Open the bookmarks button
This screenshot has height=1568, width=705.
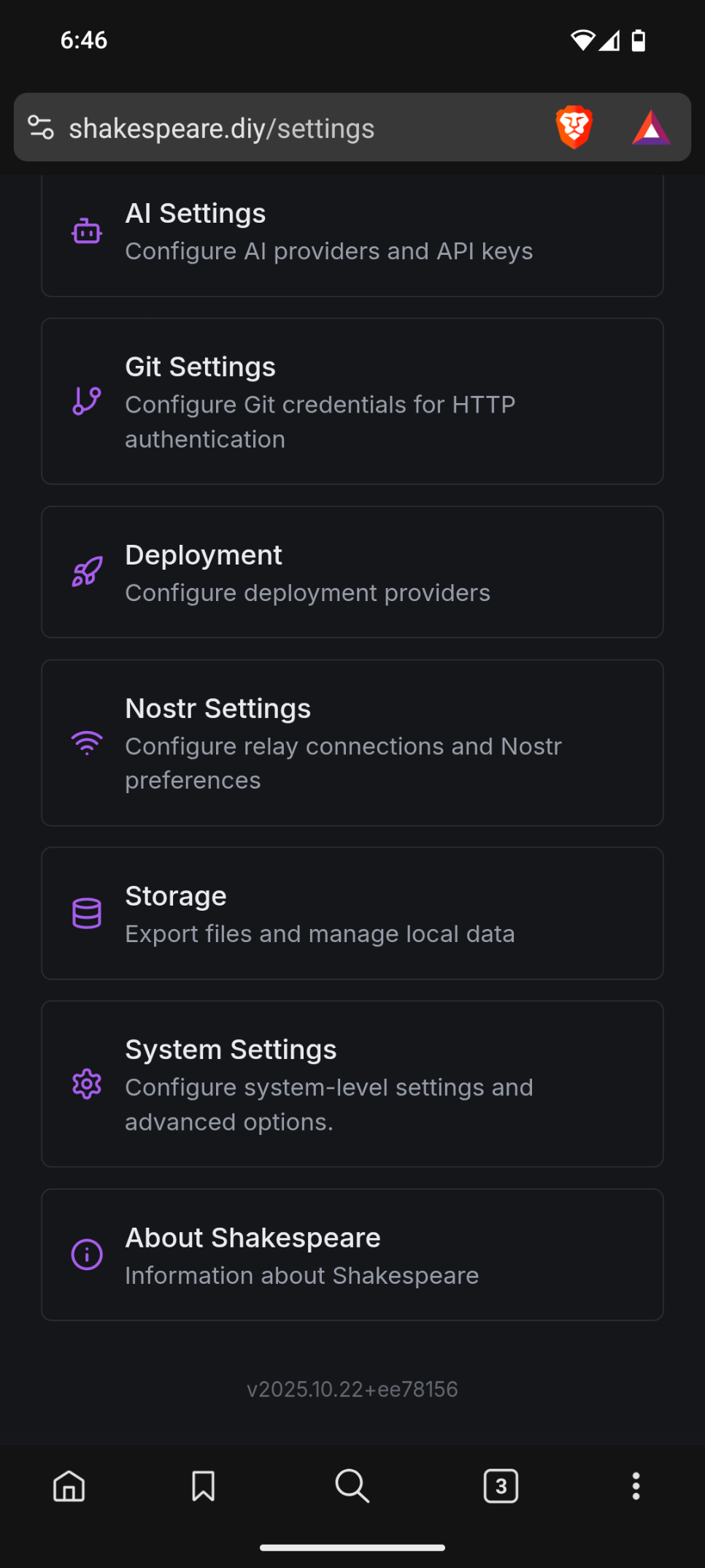[x=203, y=1485]
